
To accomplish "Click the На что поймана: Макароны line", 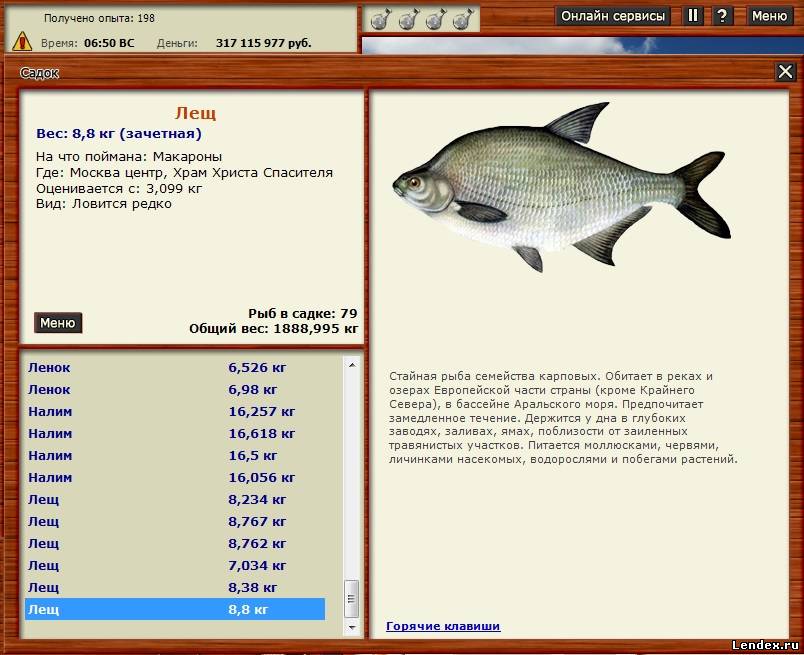I will tap(129, 157).
